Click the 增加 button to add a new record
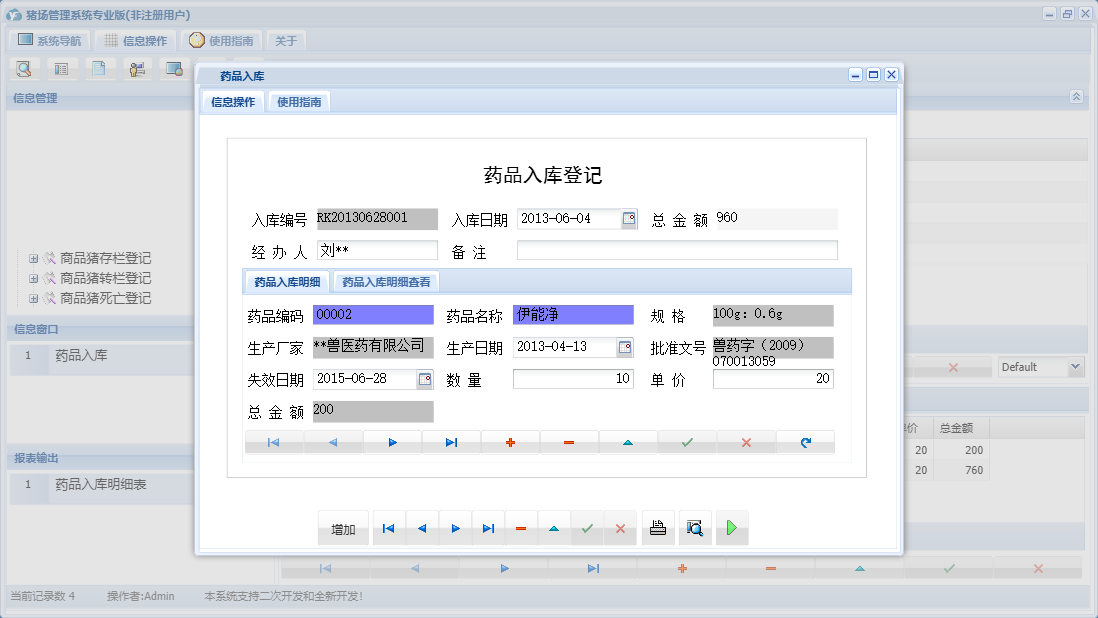This screenshot has width=1098, height=618. [x=343, y=527]
